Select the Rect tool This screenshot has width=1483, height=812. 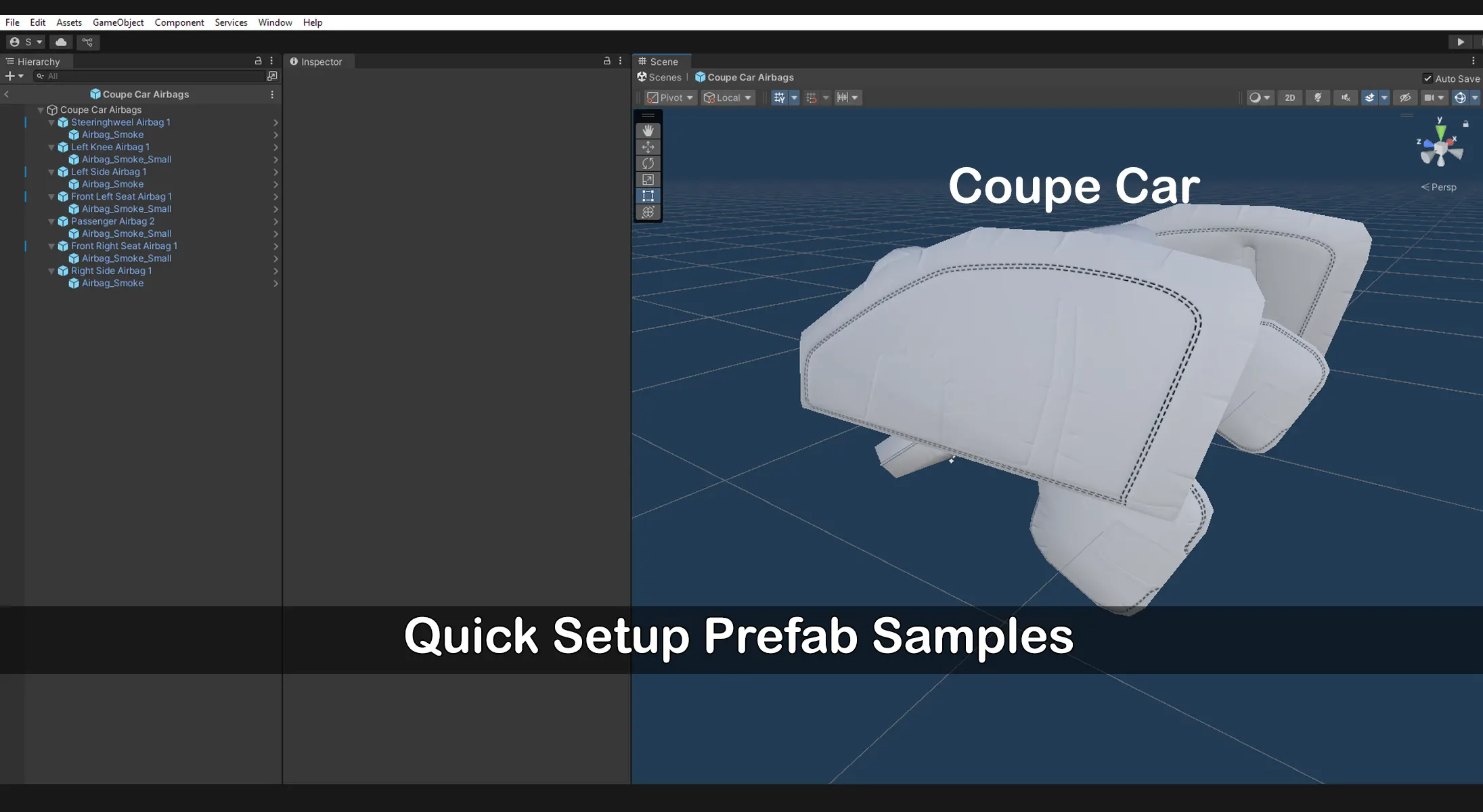pyautogui.click(x=648, y=196)
